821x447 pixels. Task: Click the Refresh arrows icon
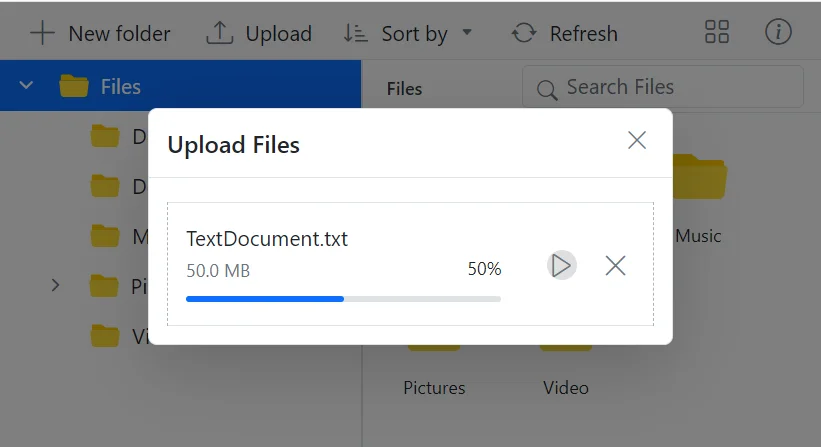point(524,33)
